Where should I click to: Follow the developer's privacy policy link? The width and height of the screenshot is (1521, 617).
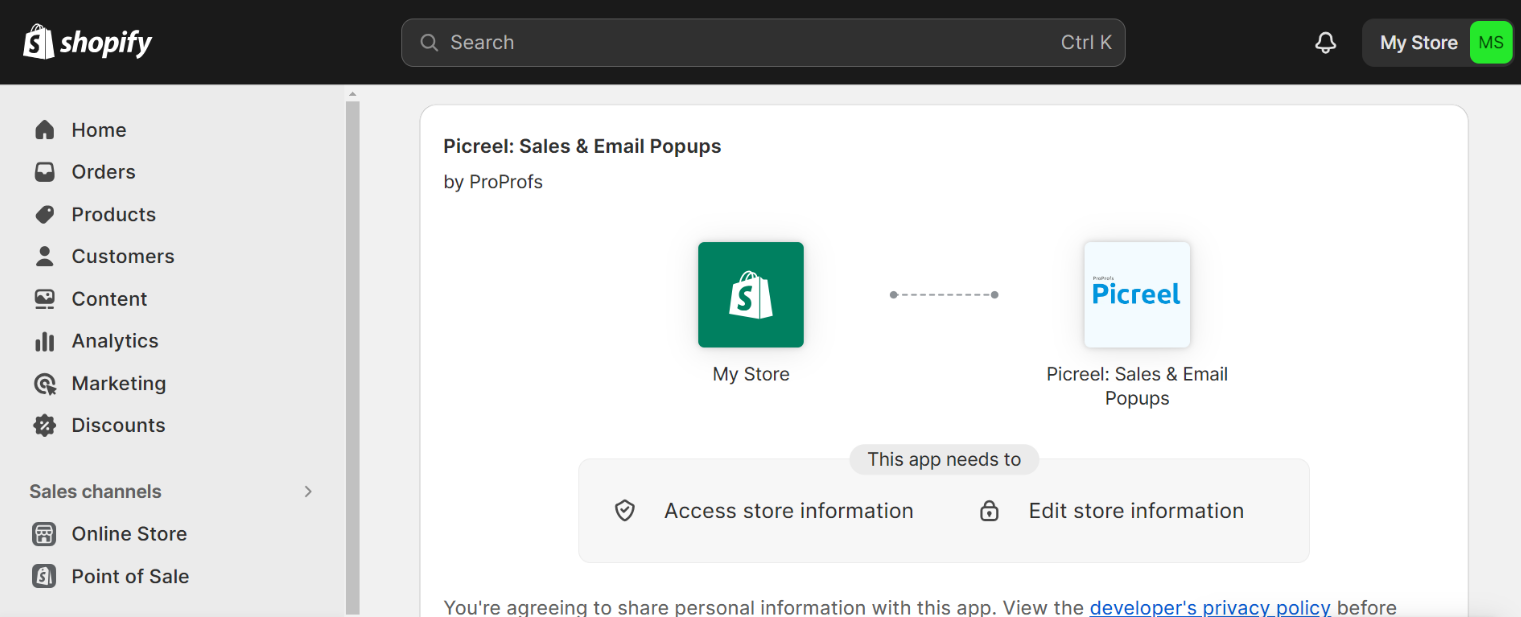1210,607
